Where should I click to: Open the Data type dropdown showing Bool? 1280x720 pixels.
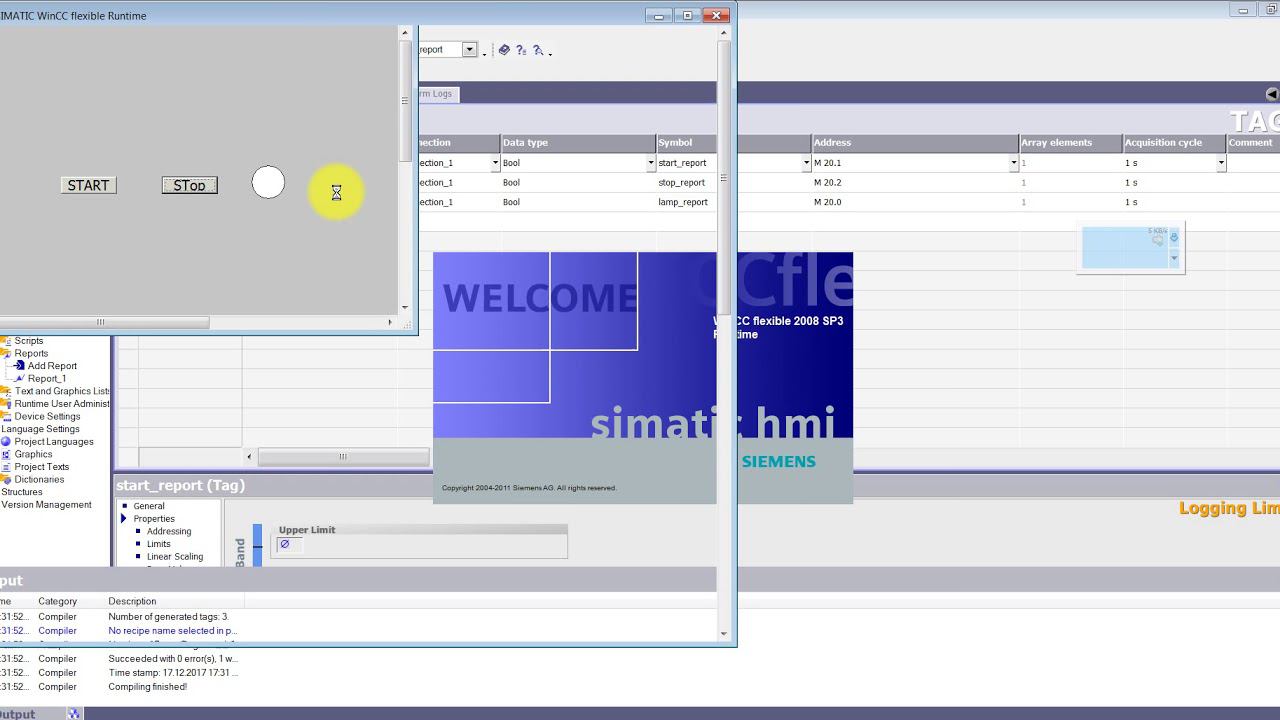[x=651, y=163]
